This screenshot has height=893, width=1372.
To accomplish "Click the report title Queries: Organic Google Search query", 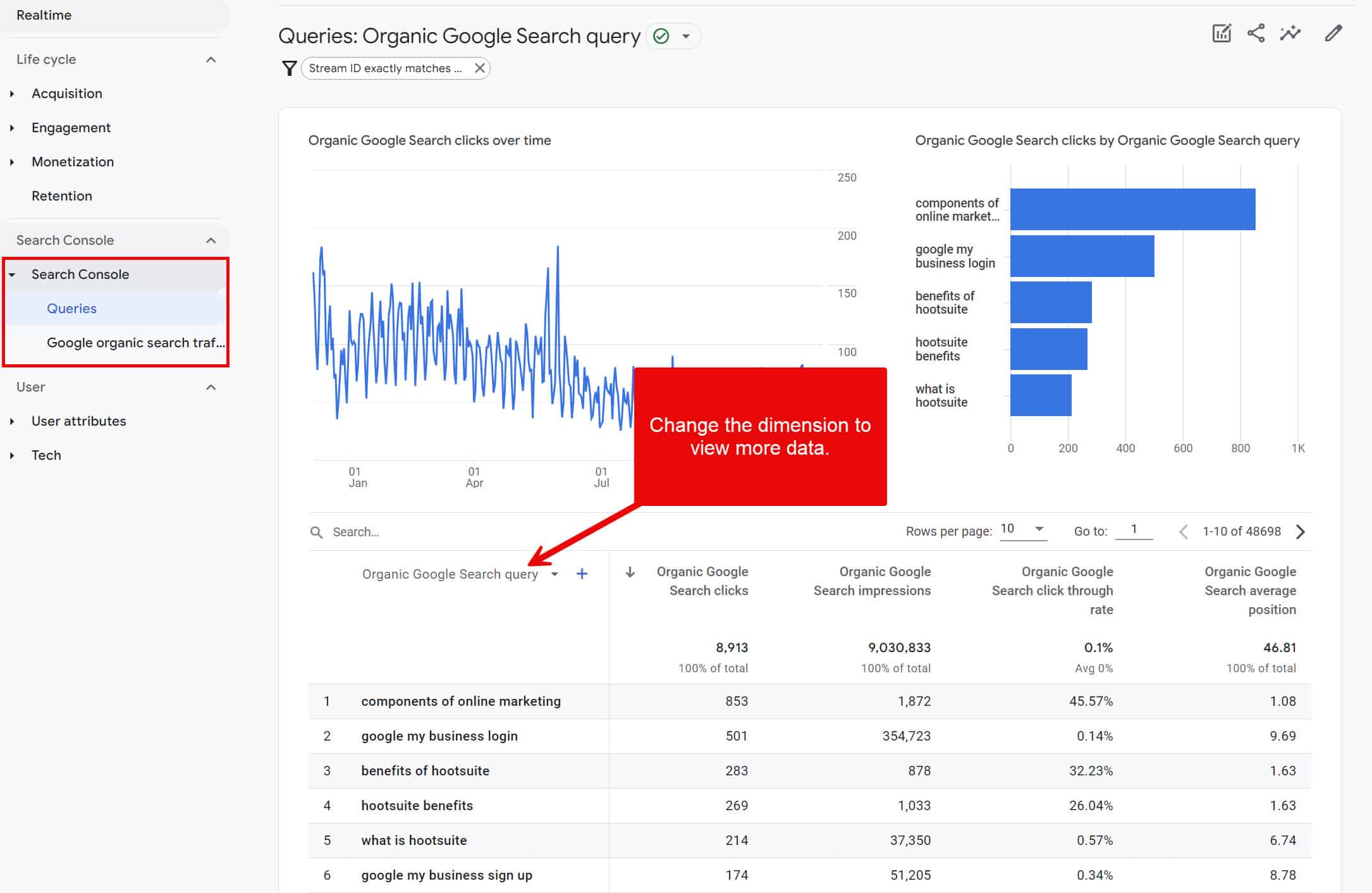I will tap(459, 36).
